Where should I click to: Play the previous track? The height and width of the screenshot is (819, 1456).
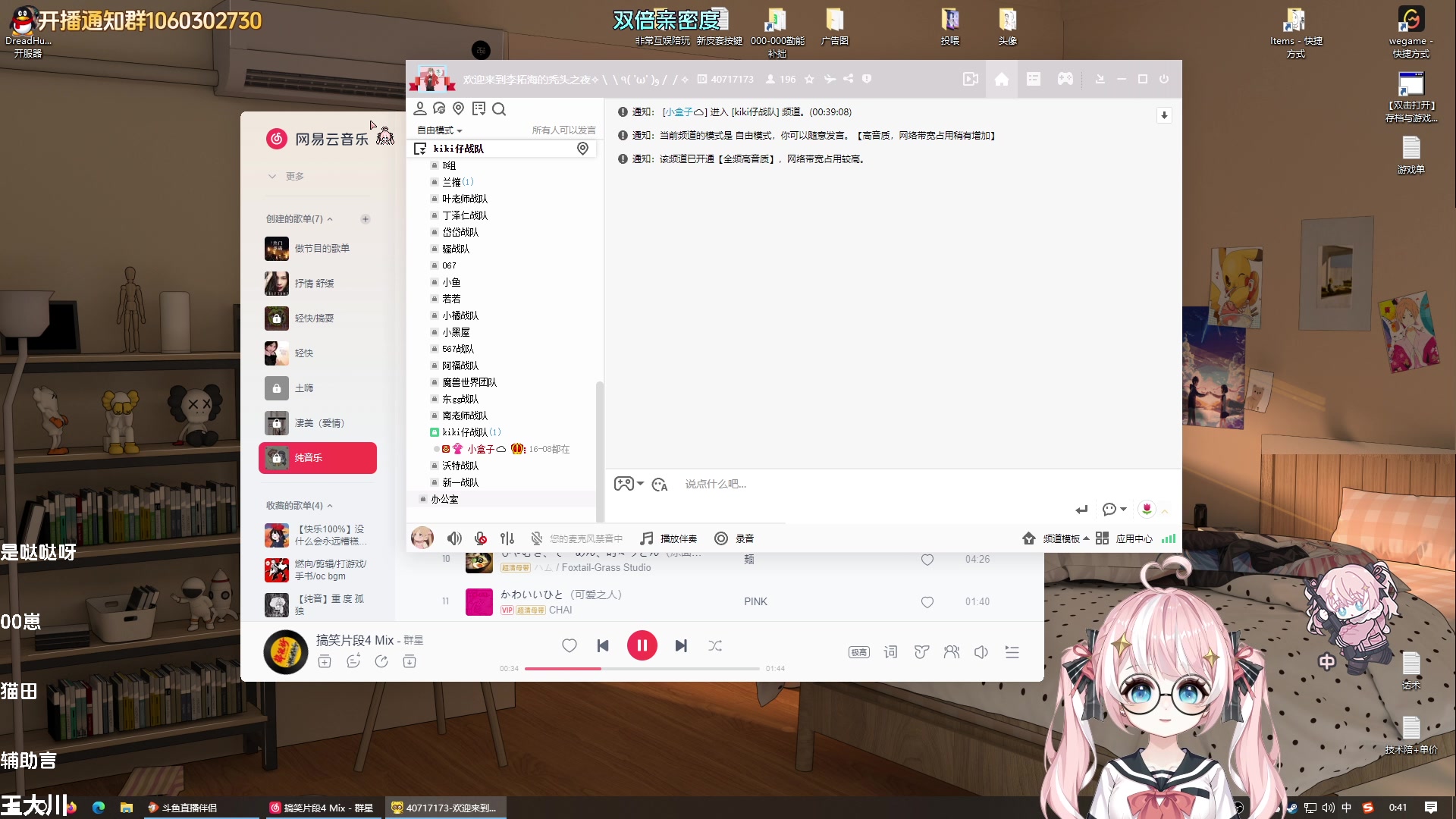click(603, 645)
